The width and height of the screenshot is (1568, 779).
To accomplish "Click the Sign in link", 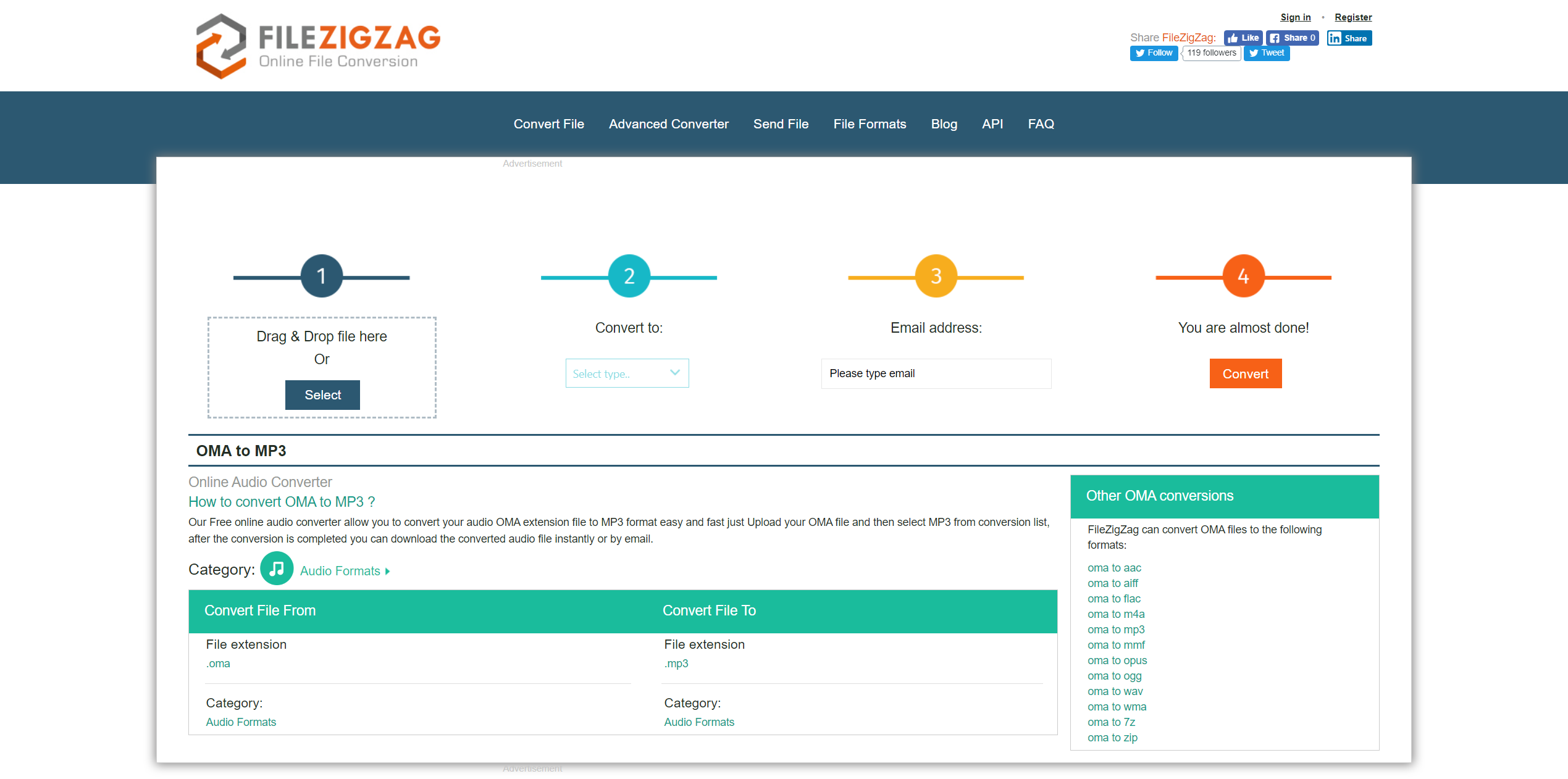I will (1295, 17).
